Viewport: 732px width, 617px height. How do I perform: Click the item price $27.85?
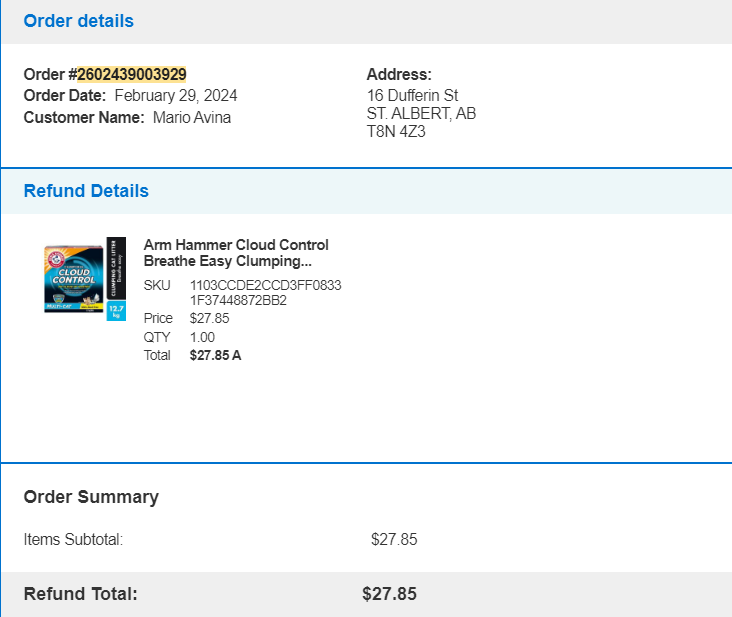pos(209,318)
